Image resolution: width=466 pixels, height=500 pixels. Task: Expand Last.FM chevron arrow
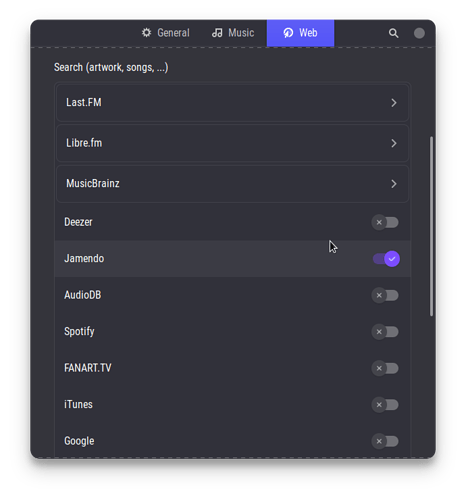(x=394, y=103)
